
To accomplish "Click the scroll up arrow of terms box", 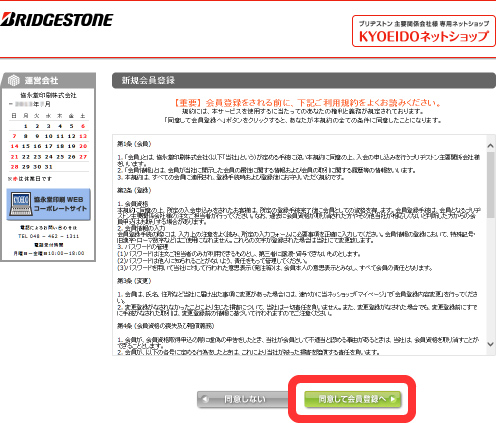I will point(490,146).
